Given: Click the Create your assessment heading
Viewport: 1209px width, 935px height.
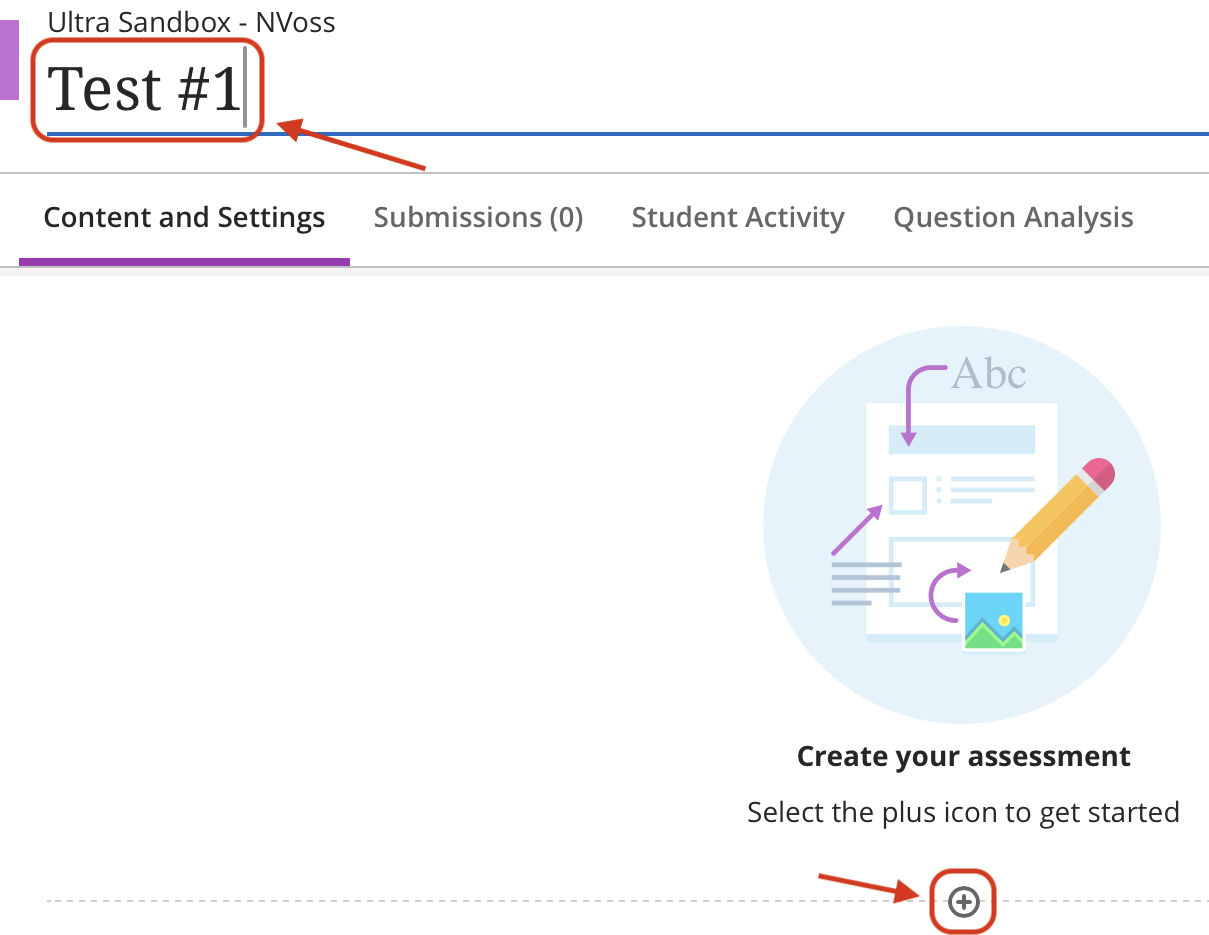Looking at the screenshot, I should pos(963,757).
